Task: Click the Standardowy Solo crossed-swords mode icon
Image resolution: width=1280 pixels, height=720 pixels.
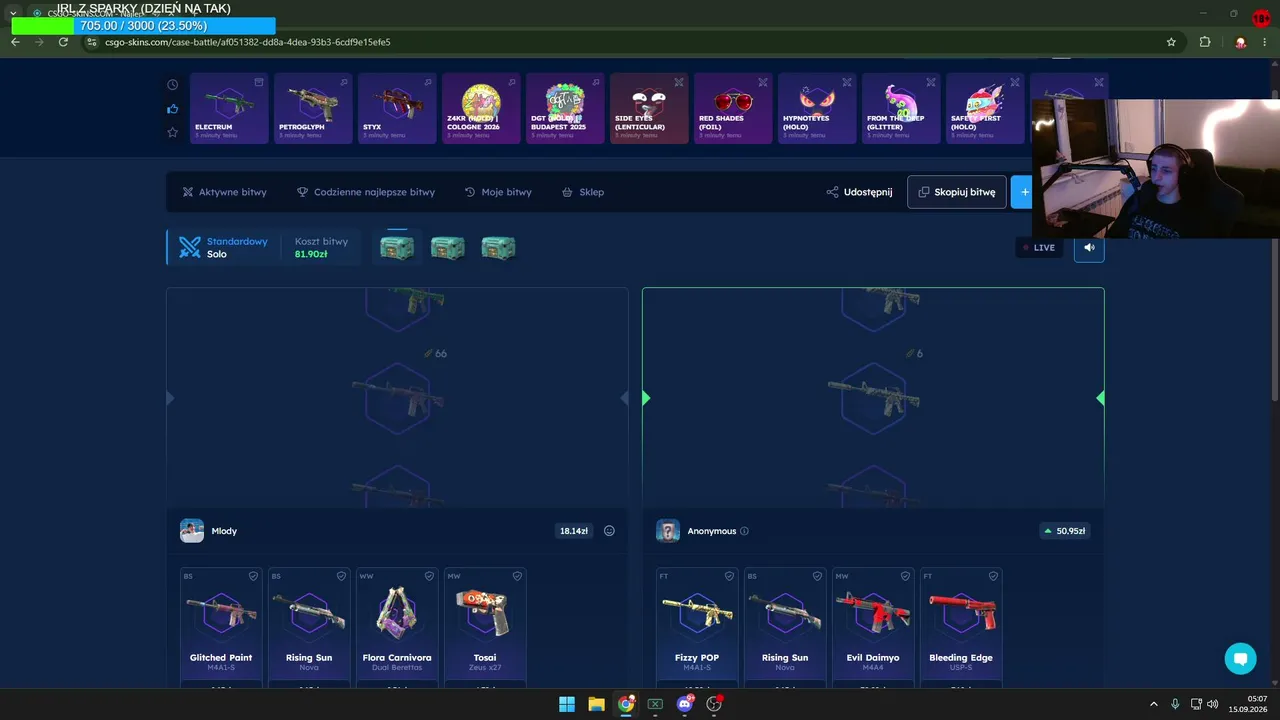Action: pyautogui.click(x=190, y=247)
